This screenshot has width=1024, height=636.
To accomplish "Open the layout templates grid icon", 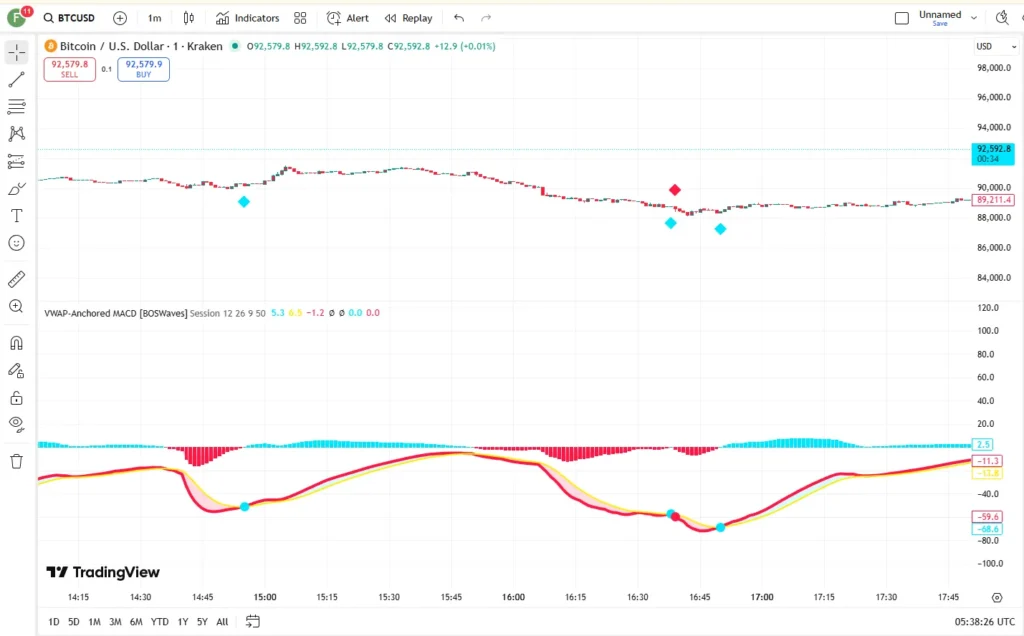I will click(300, 18).
